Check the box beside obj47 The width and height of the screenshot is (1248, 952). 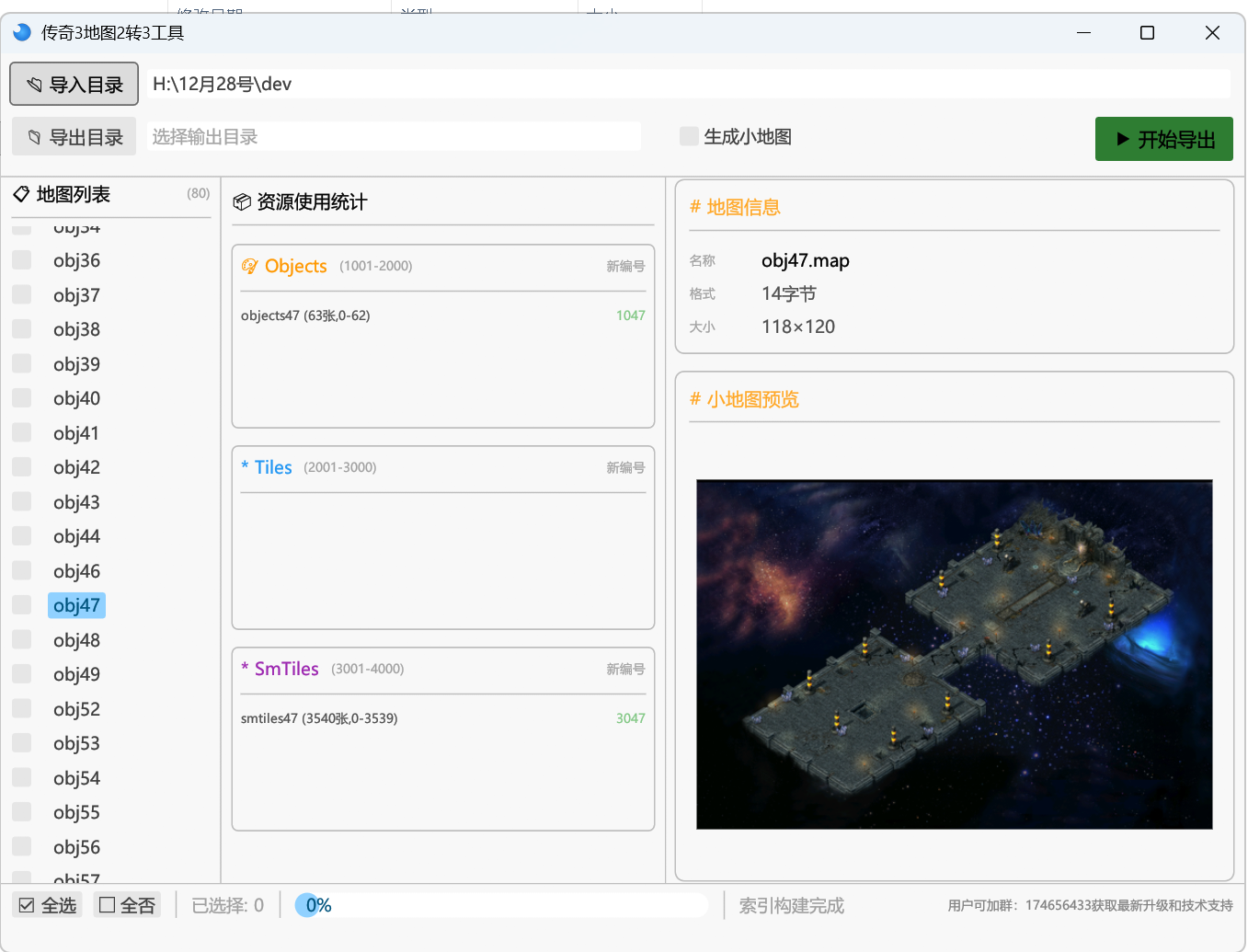pyautogui.click(x=22, y=605)
